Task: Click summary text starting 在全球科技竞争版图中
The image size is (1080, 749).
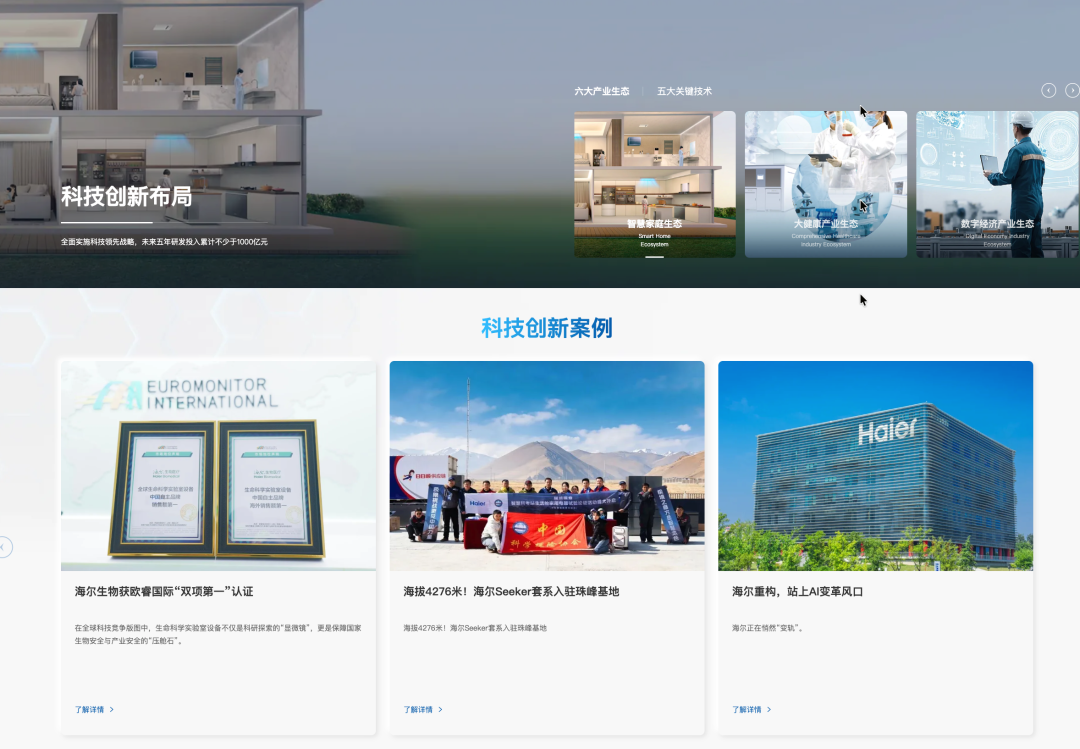Action: tap(218, 634)
